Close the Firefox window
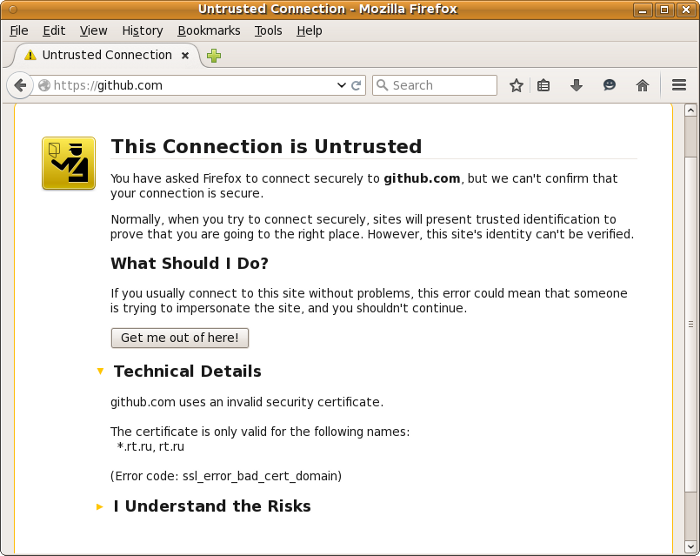 (686, 9)
